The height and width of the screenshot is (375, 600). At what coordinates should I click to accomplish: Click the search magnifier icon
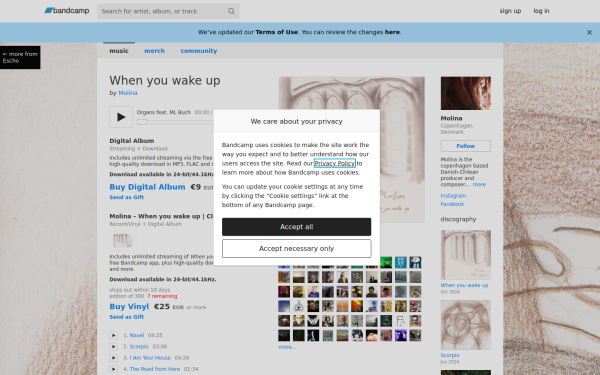pyautogui.click(x=231, y=11)
